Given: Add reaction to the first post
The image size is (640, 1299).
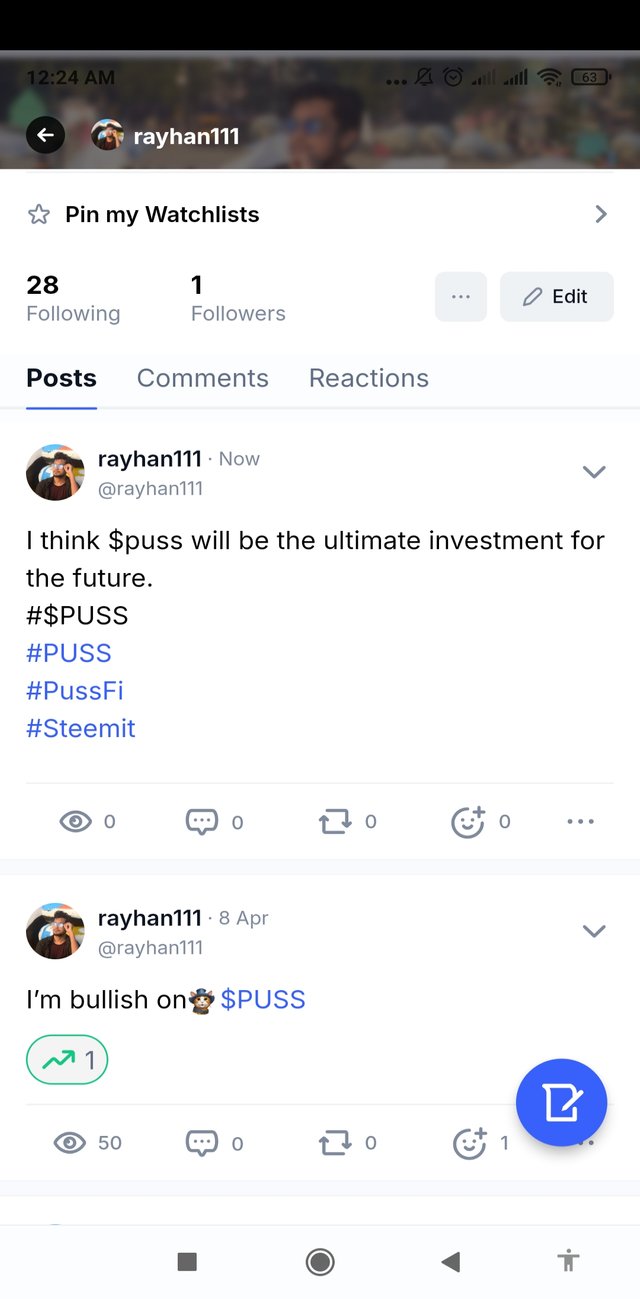Looking at the screenshot, I should point(468,822).
